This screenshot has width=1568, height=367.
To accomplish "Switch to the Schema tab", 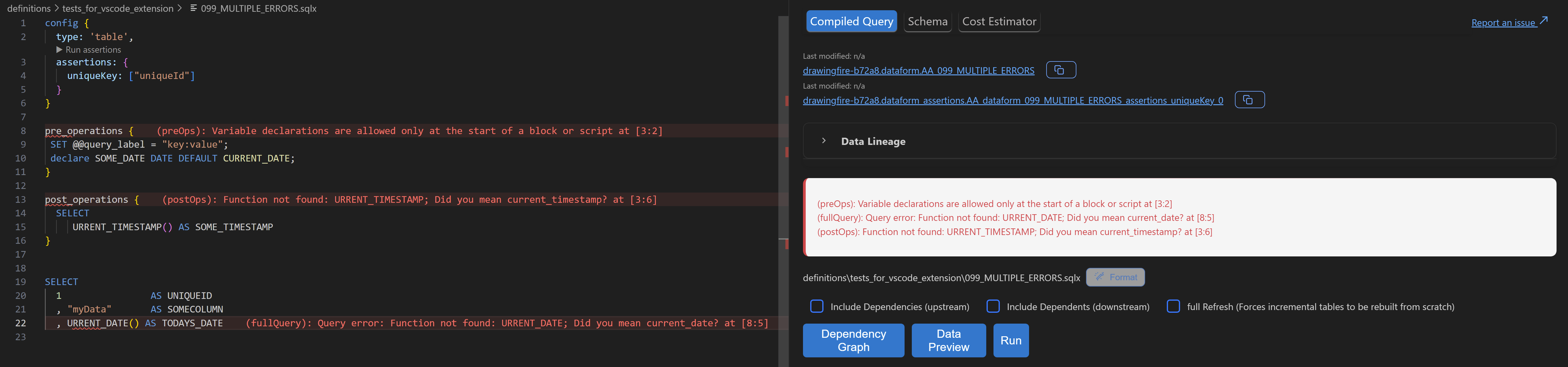I will click(927, 22).
